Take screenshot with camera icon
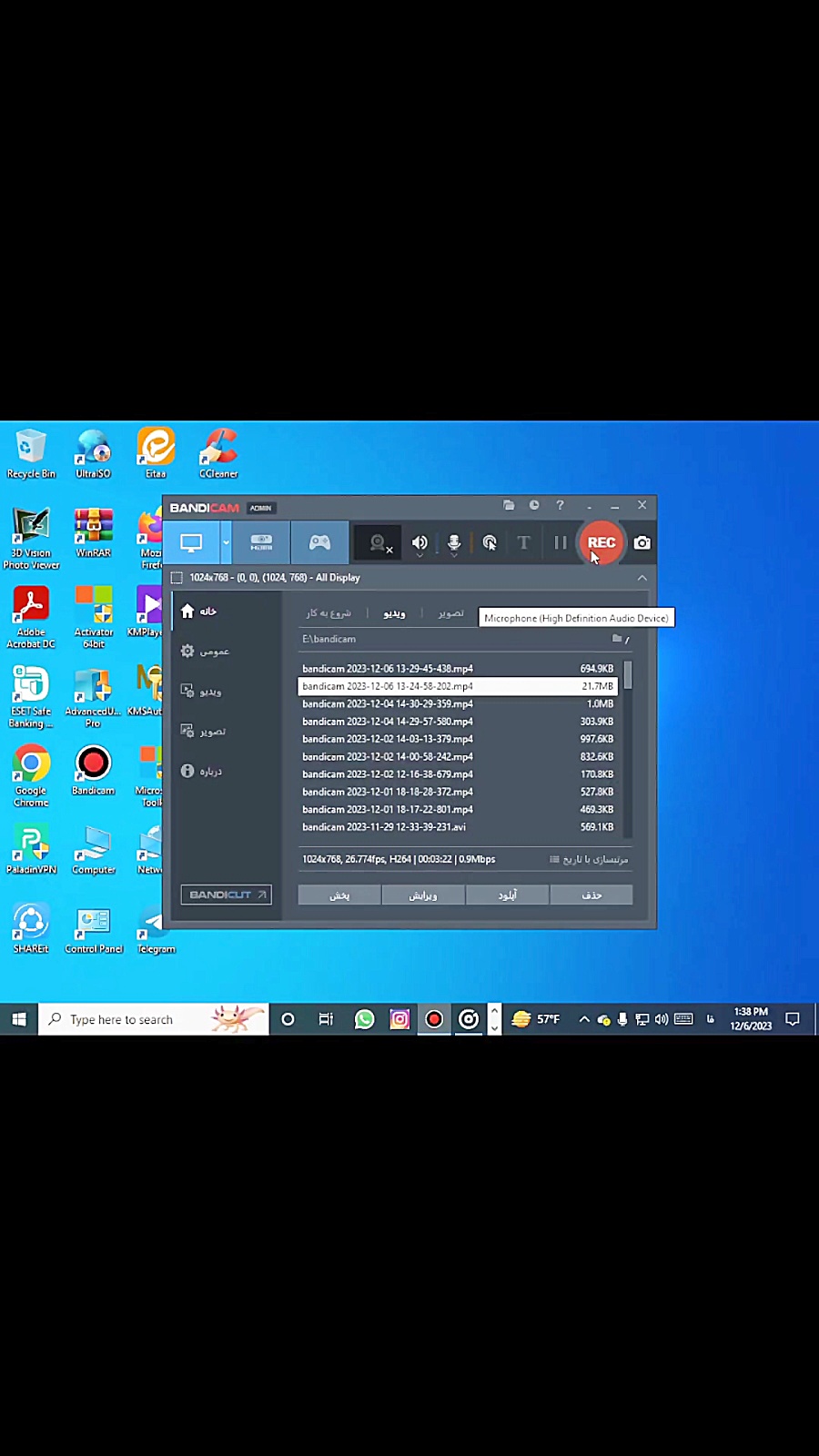 [642, 543]
